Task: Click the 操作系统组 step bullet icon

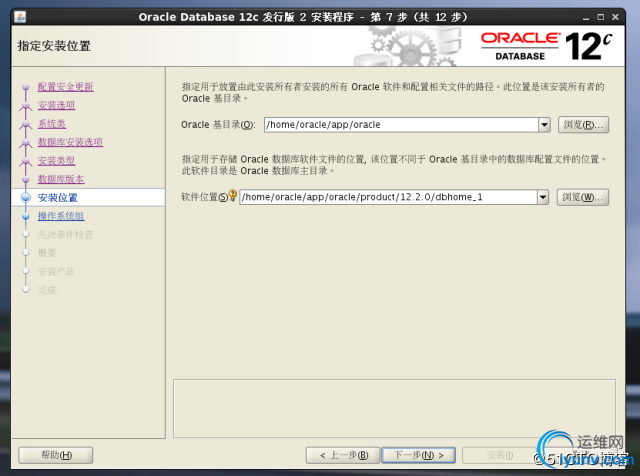Action: pyautogui.click(x=26, y=216)
